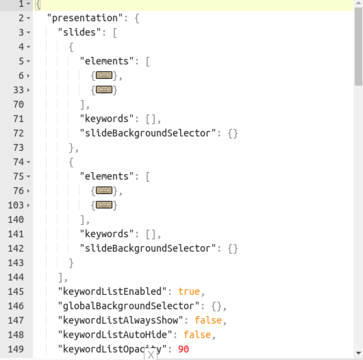This screenshot has height=360, width=363.
Task: Place cursor on keywordListOpacity value 90
Action: pos(184,349)
